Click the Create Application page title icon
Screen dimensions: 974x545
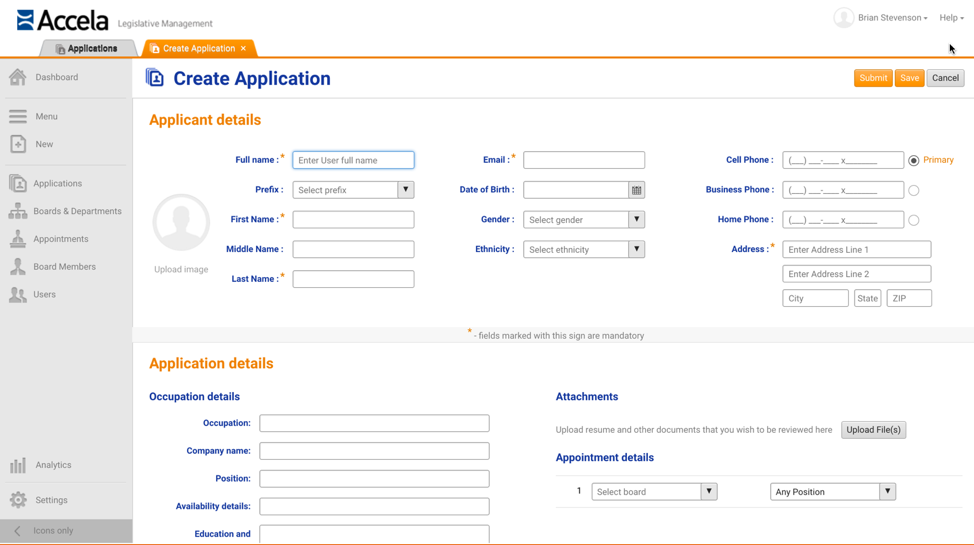(x=155, y=78)
